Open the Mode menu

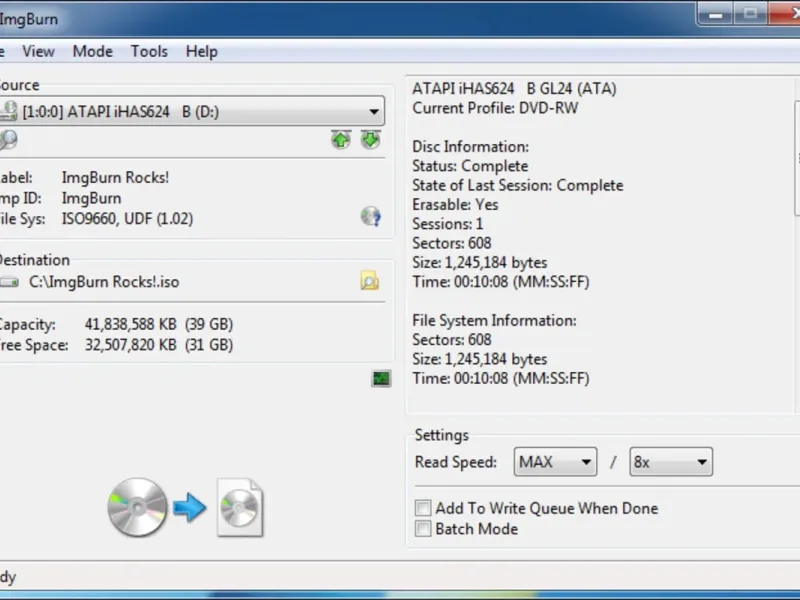coord(92,52)
